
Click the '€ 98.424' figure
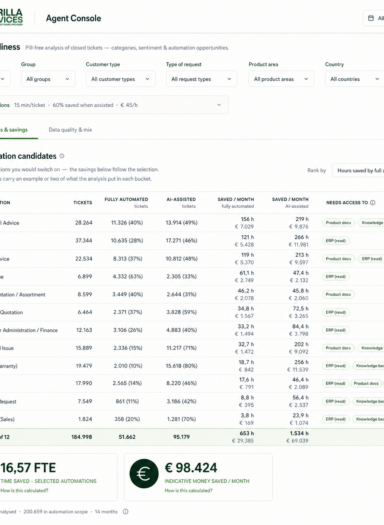pyautogui.click(x=191, y=468)
